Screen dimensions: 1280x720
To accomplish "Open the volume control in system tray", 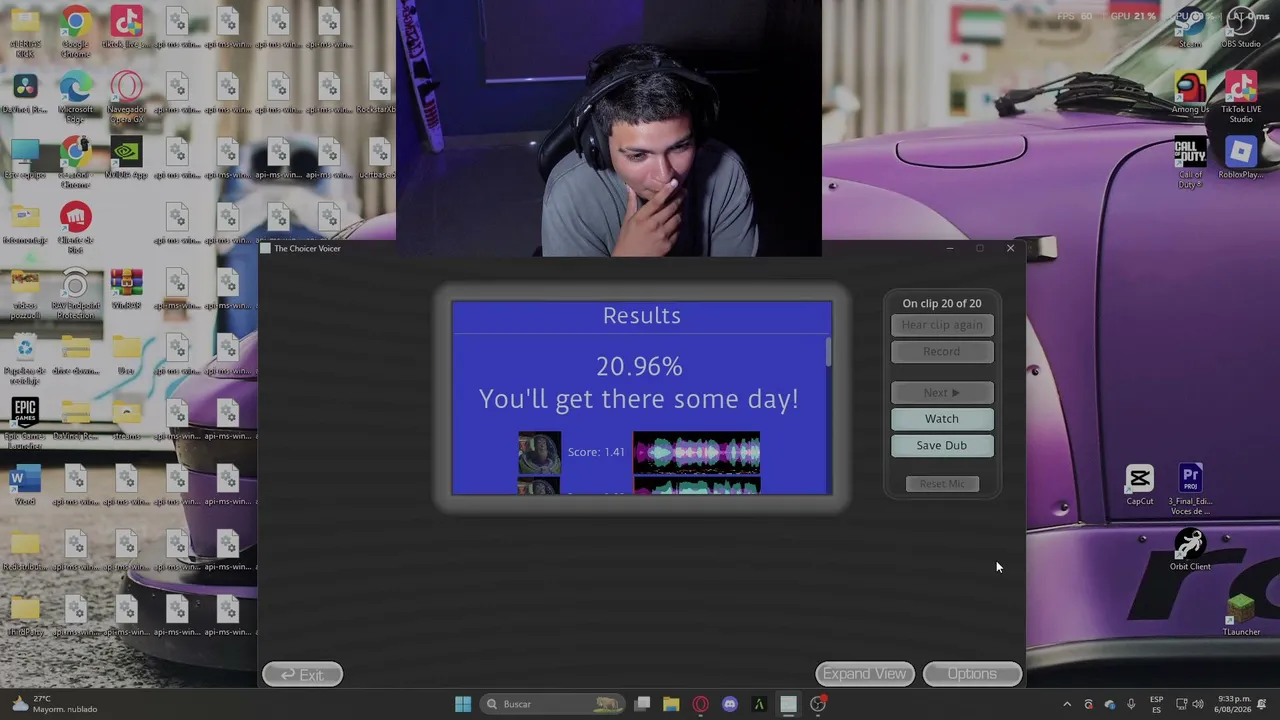I will point(1198,704).
